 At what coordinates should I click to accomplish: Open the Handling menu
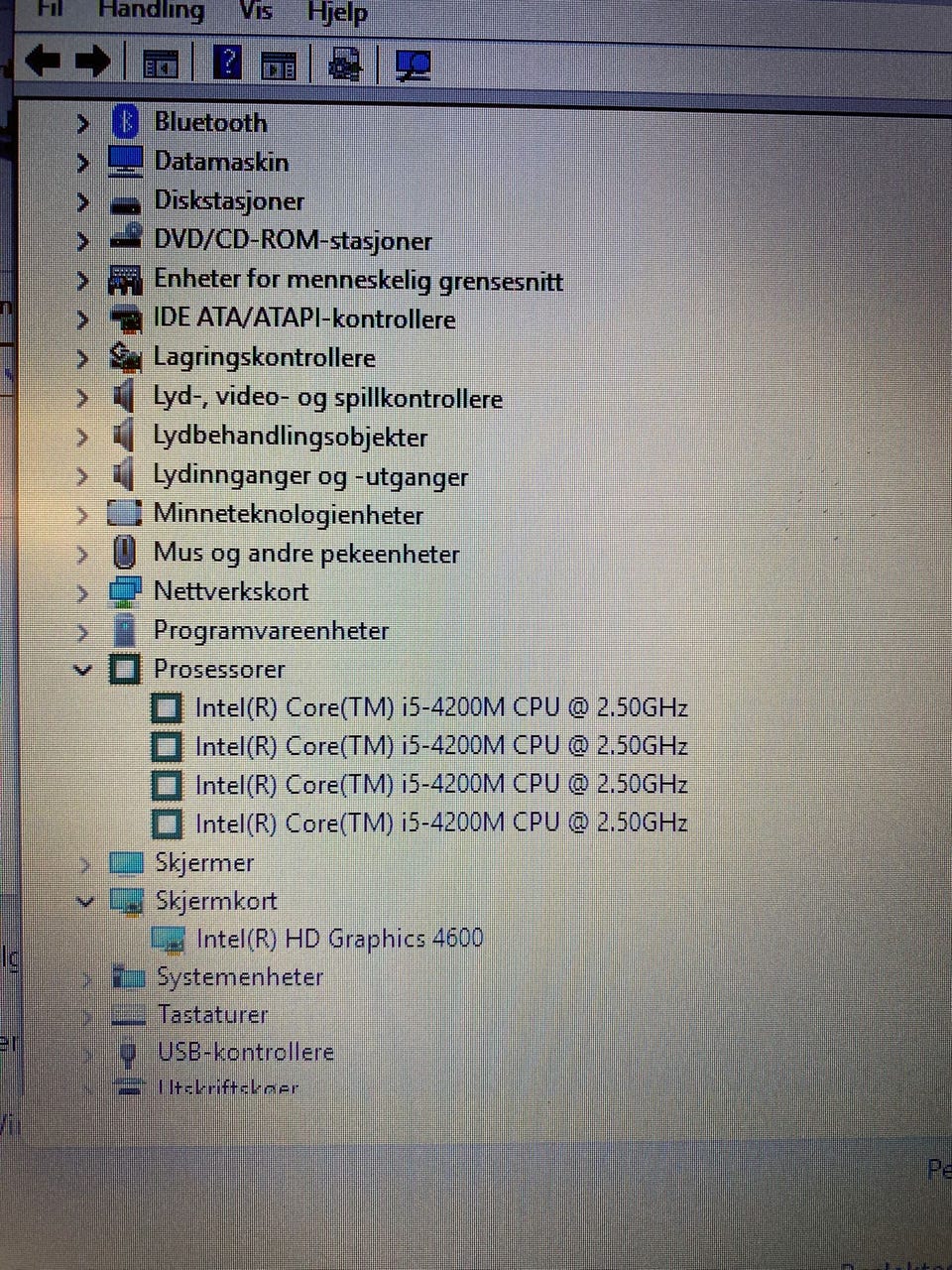point(151,11)
